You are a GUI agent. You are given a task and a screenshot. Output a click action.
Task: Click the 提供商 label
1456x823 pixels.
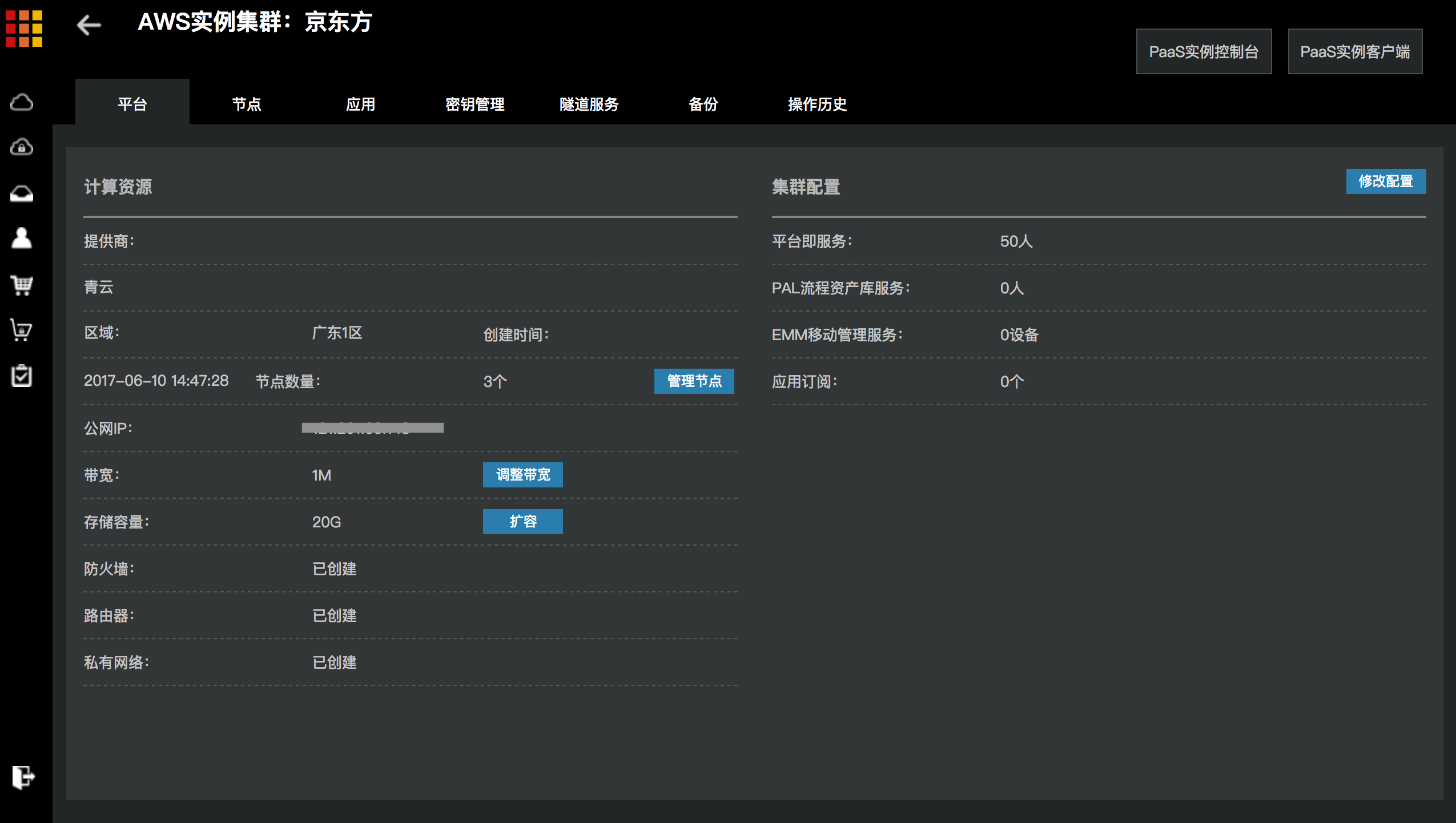click(109, 241)
